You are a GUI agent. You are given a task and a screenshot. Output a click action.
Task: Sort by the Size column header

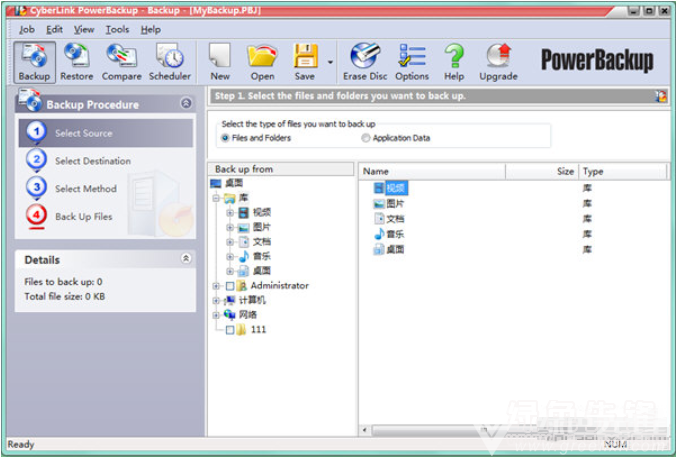click(542, 171)
